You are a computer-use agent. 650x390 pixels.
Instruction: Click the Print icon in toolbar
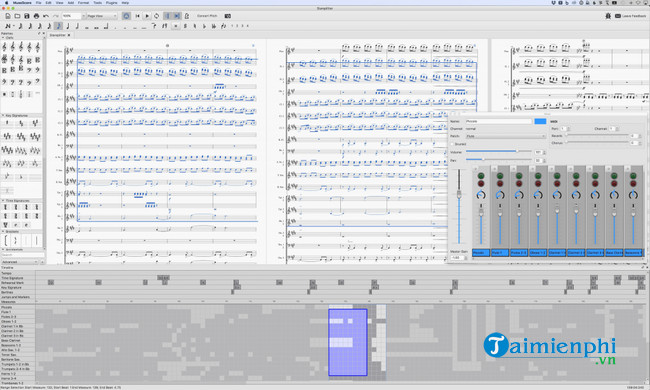(36, 16)
